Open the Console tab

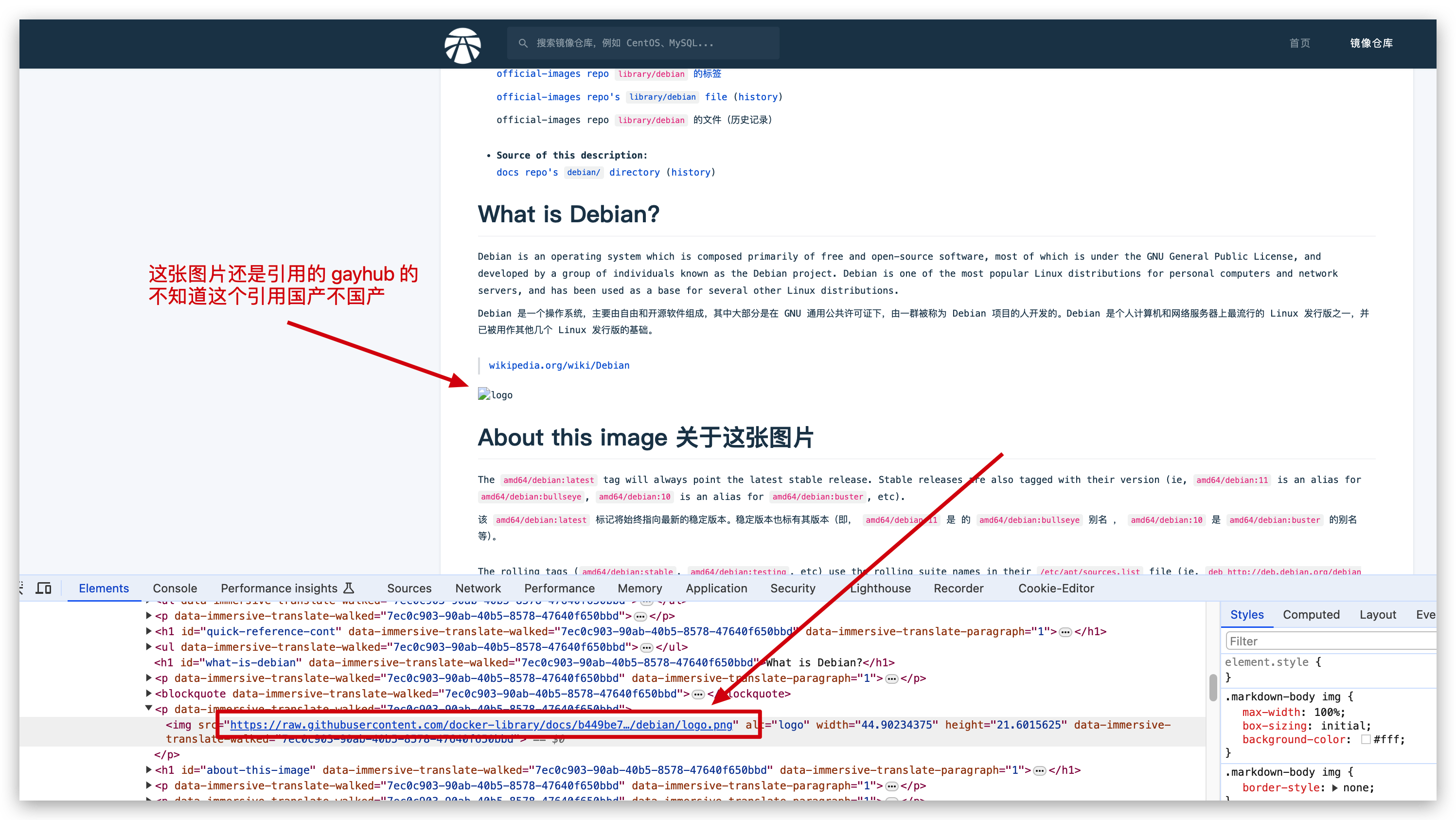click(x=175, y=588)
